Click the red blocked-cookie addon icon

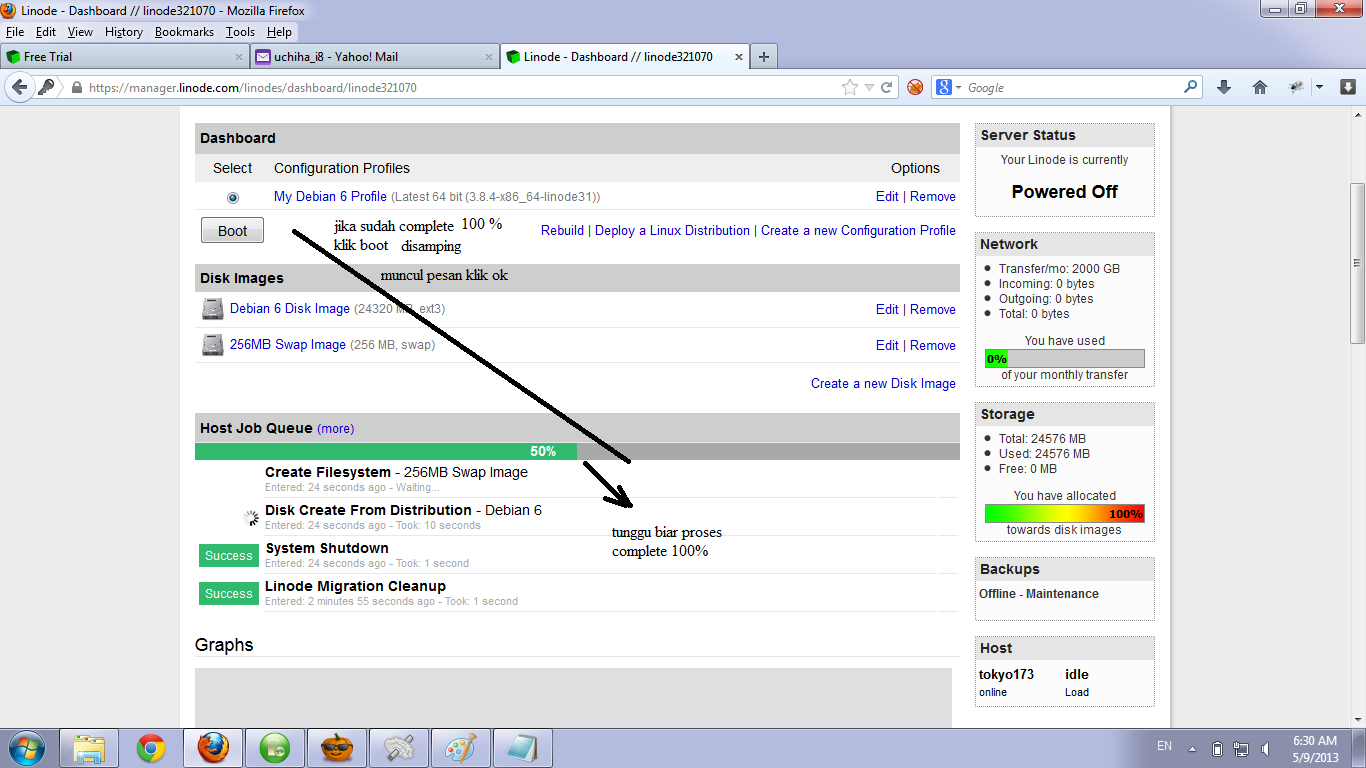(x=915, y=87)
